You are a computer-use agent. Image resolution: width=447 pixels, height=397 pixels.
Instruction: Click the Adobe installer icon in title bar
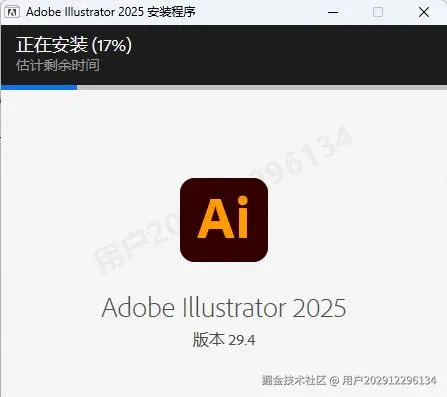tap(12, 12)
